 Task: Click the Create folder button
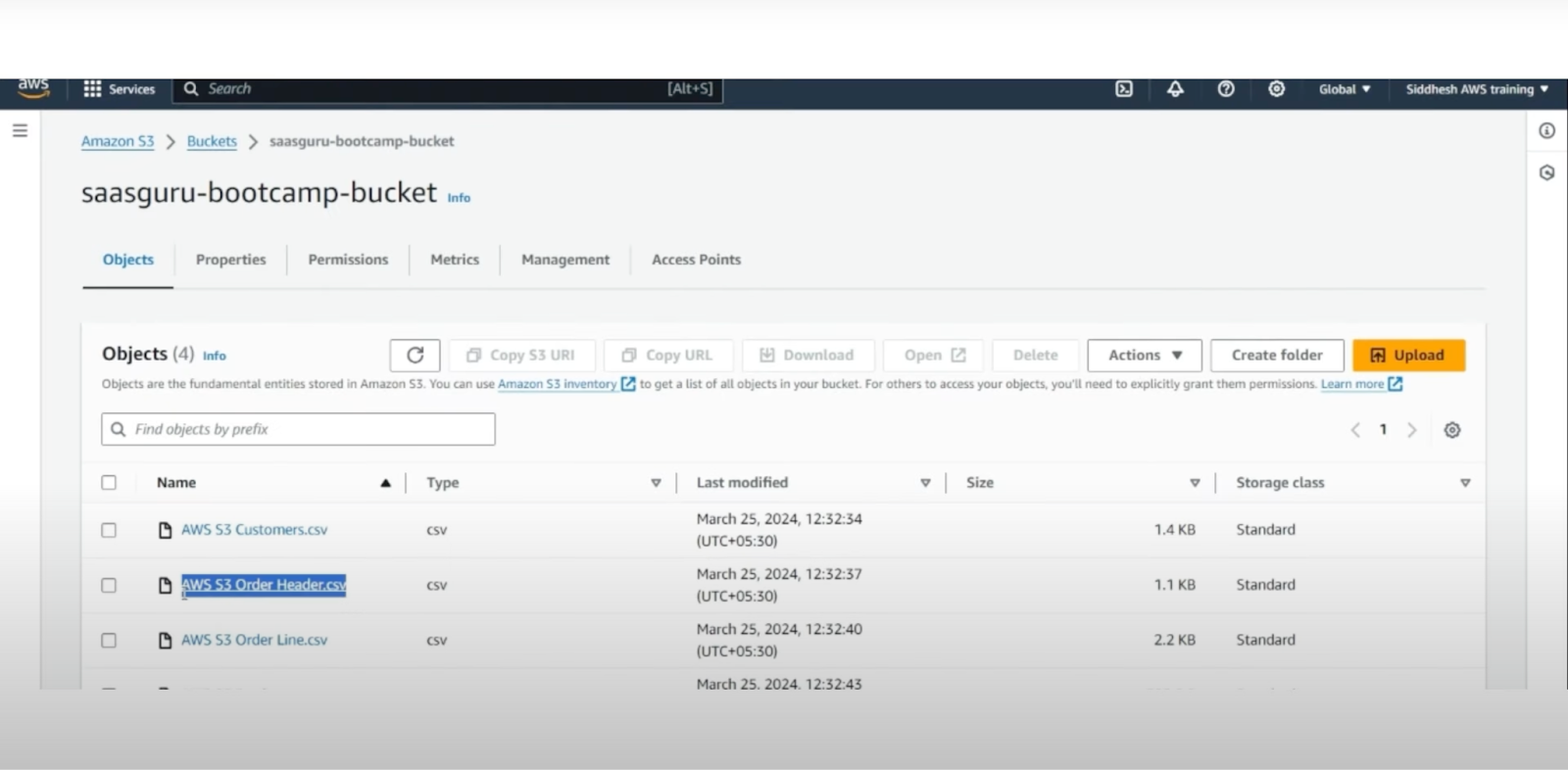[x=1277, y=355]
